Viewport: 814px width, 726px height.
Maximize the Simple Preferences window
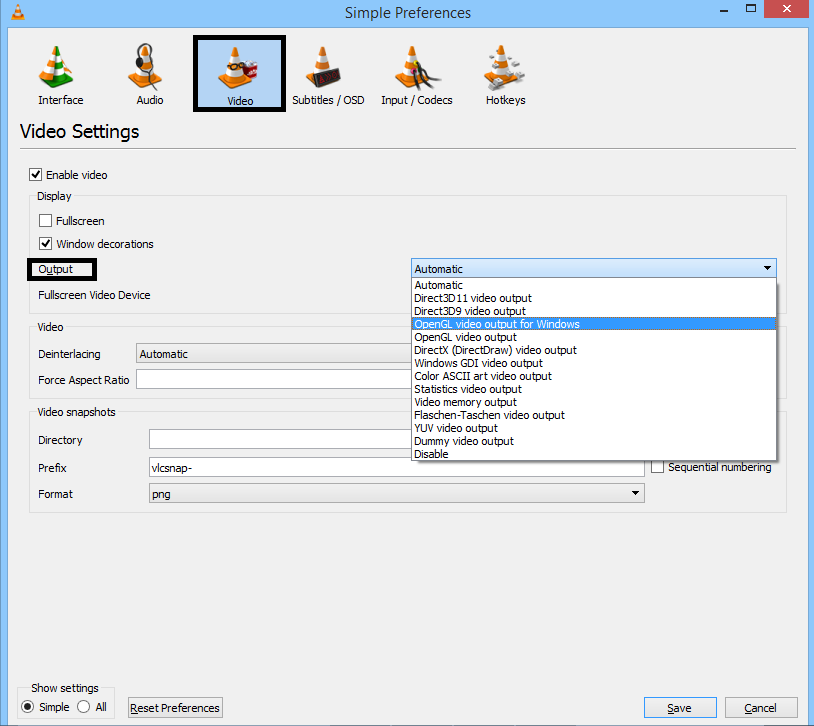(x=751, y=9)
